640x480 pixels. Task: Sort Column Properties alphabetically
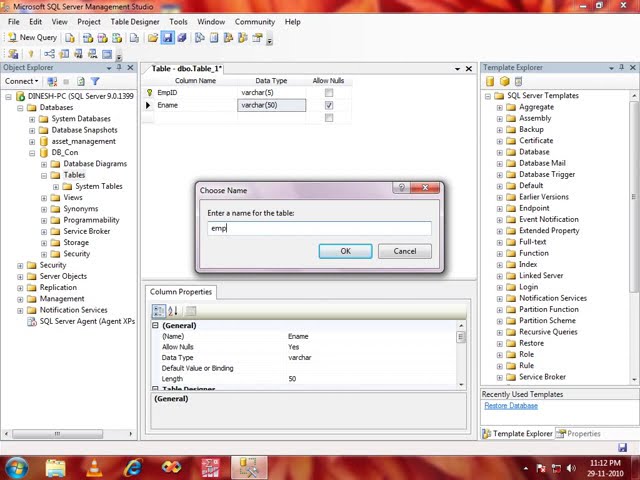click(x=173, y=311)
